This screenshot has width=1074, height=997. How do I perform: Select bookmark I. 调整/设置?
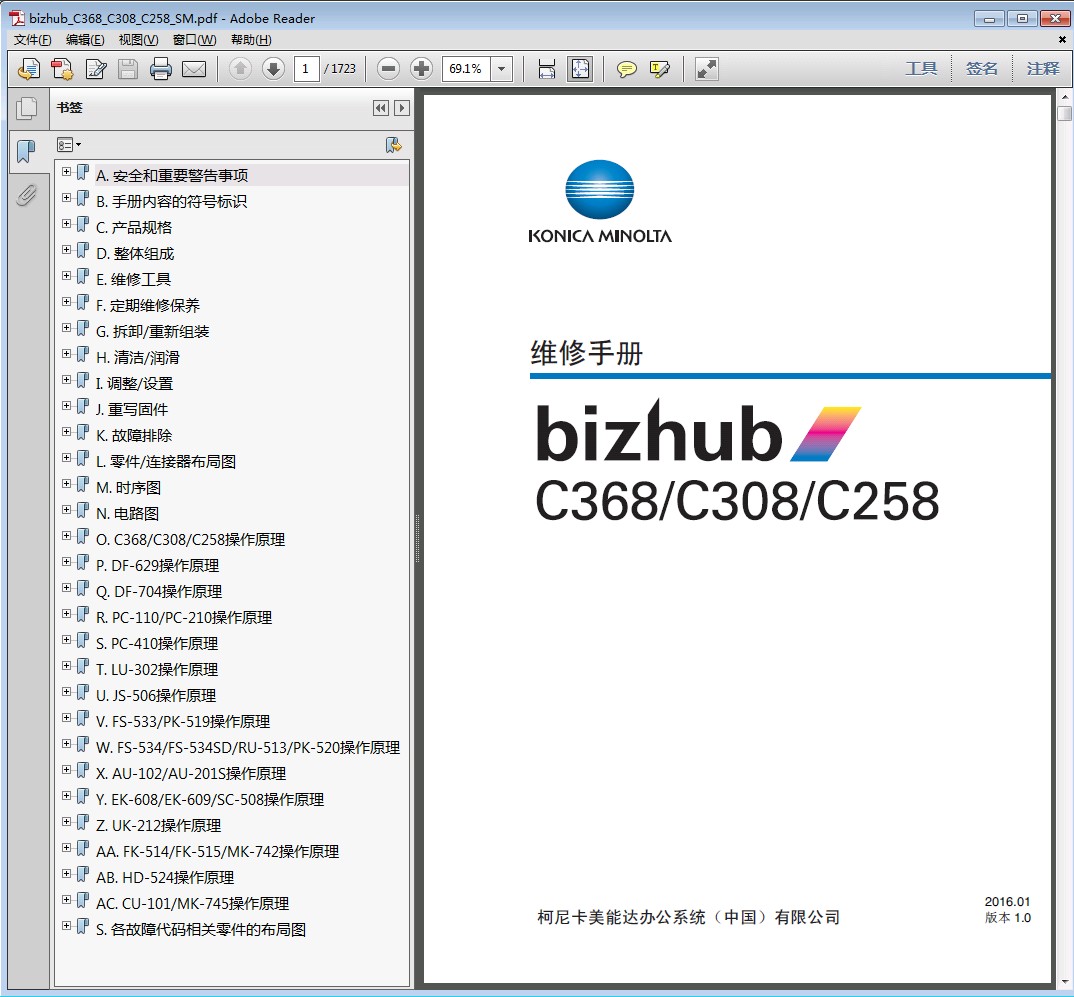point(134,383)
